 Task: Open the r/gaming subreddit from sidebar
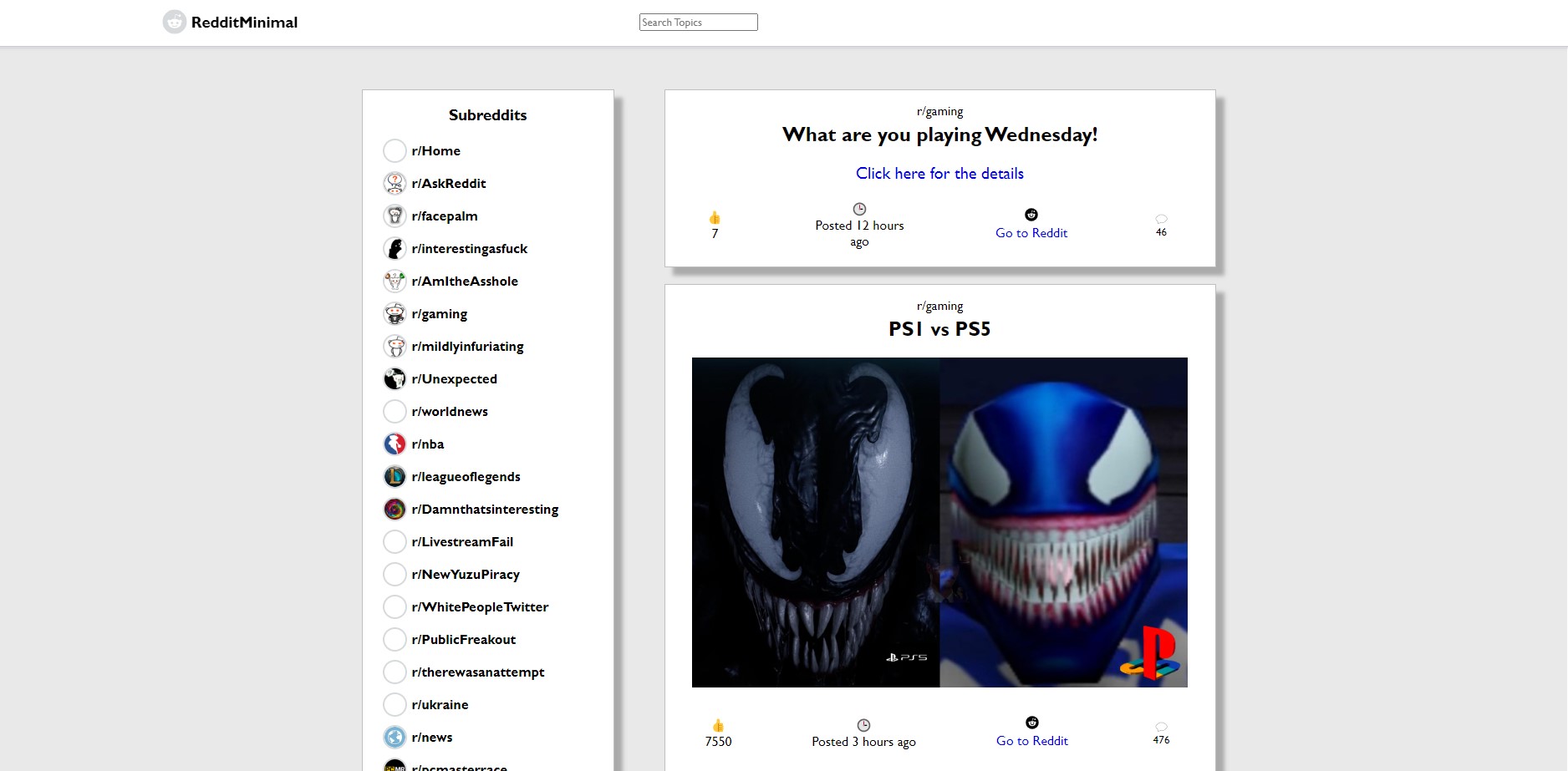(439, 314)
